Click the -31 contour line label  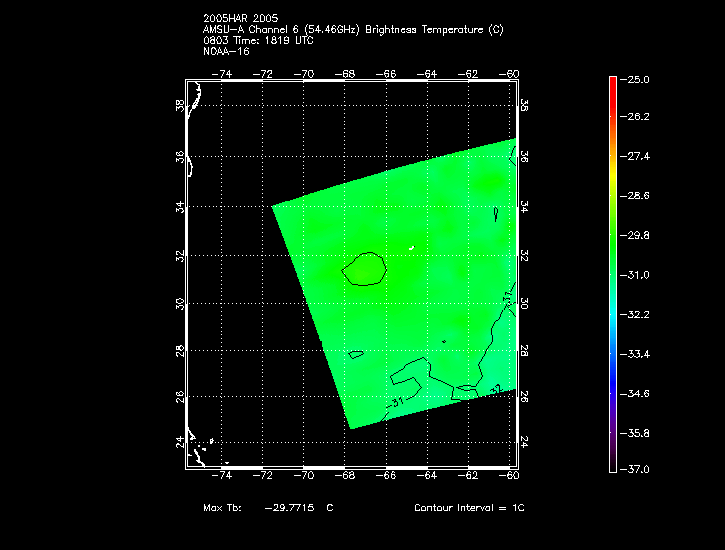pyautogui.click(x=396, y=403)
